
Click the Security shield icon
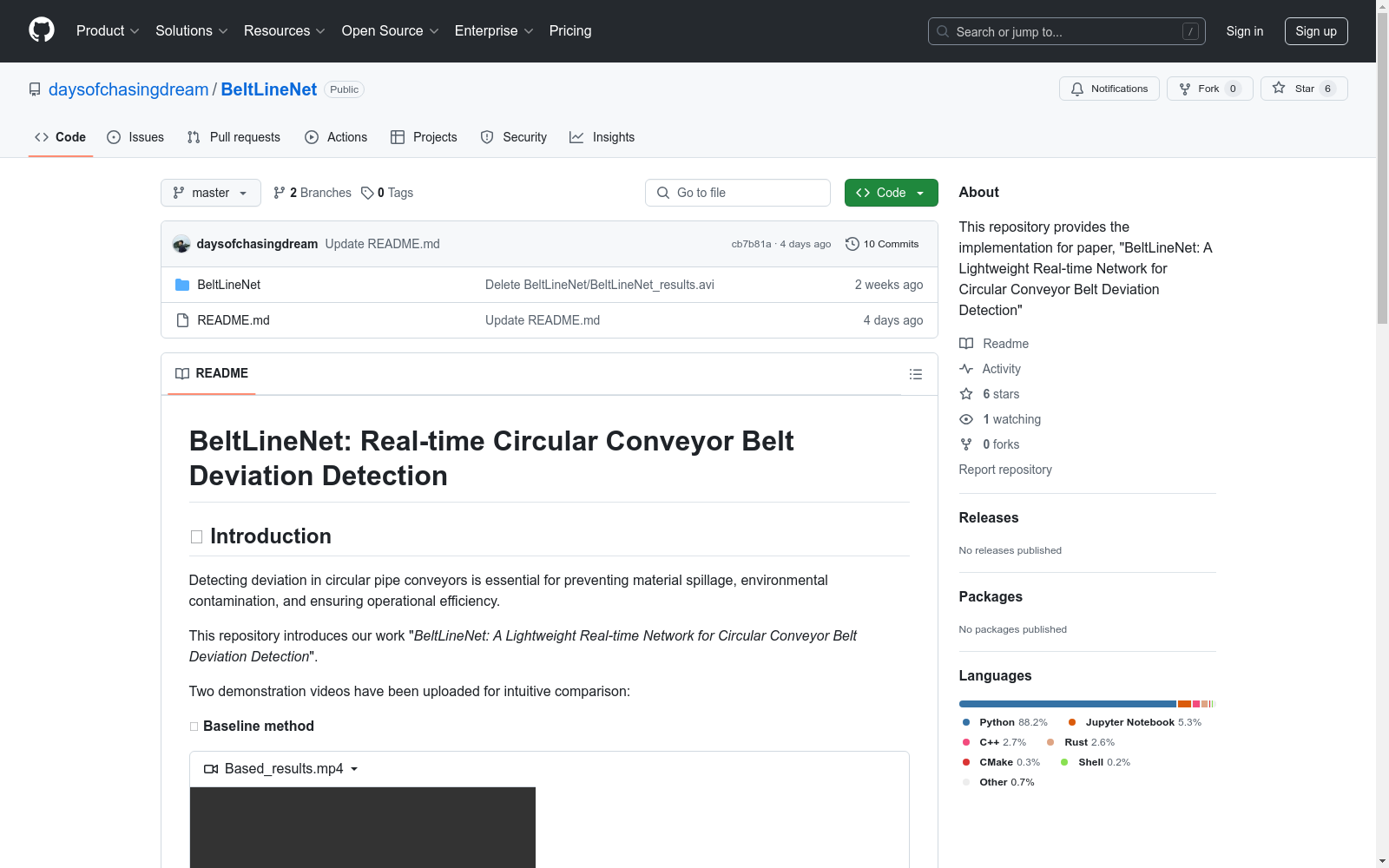[487, 137]
